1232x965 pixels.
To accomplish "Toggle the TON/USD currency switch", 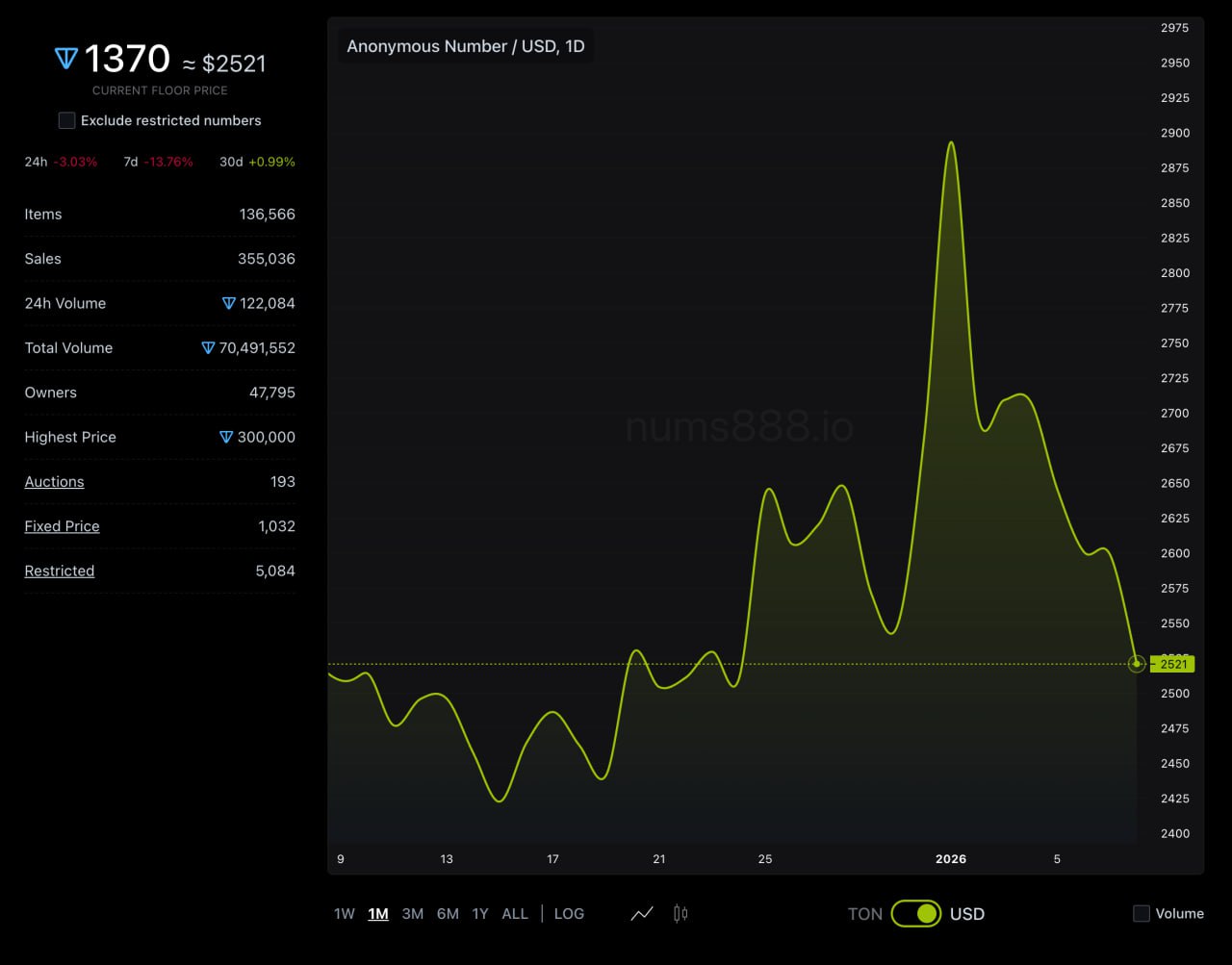I will point(915,914).
